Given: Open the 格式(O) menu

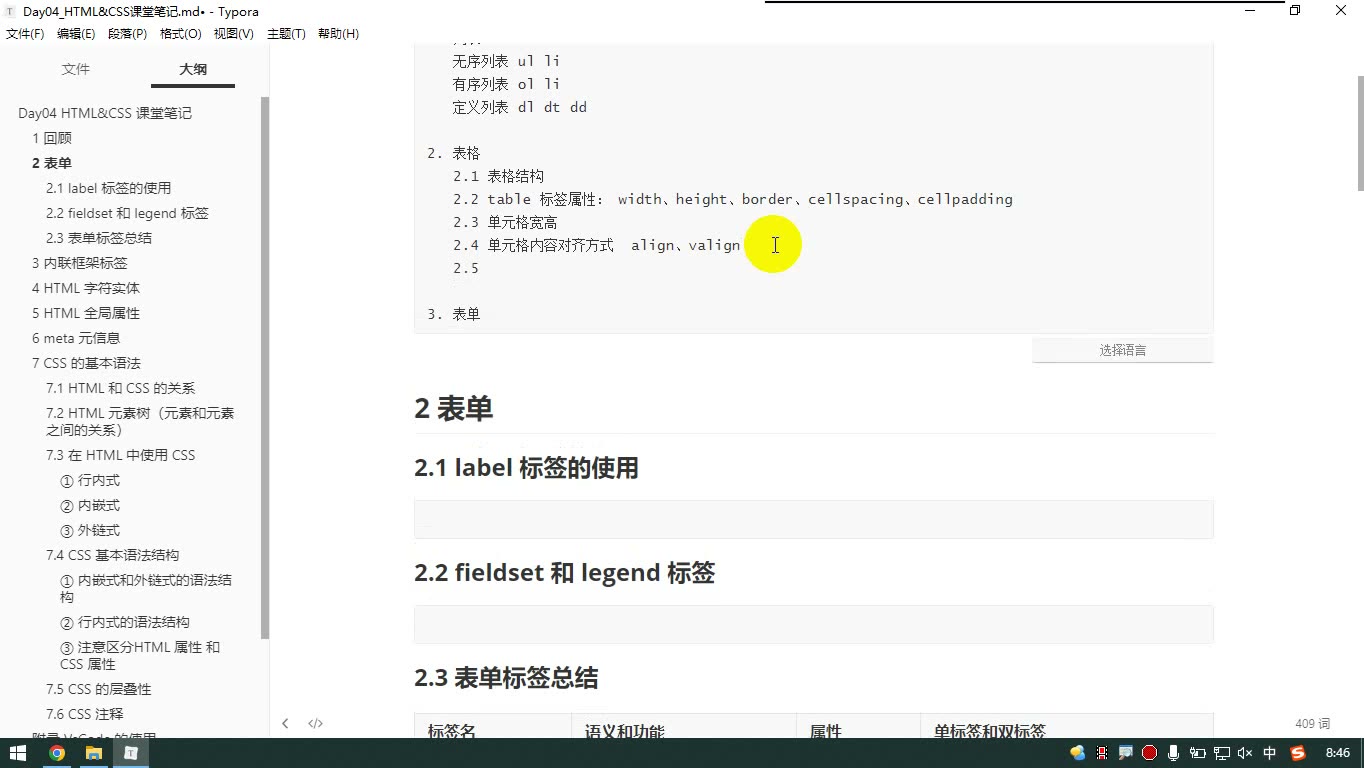Looking at the screenshot, I should 181,34.
